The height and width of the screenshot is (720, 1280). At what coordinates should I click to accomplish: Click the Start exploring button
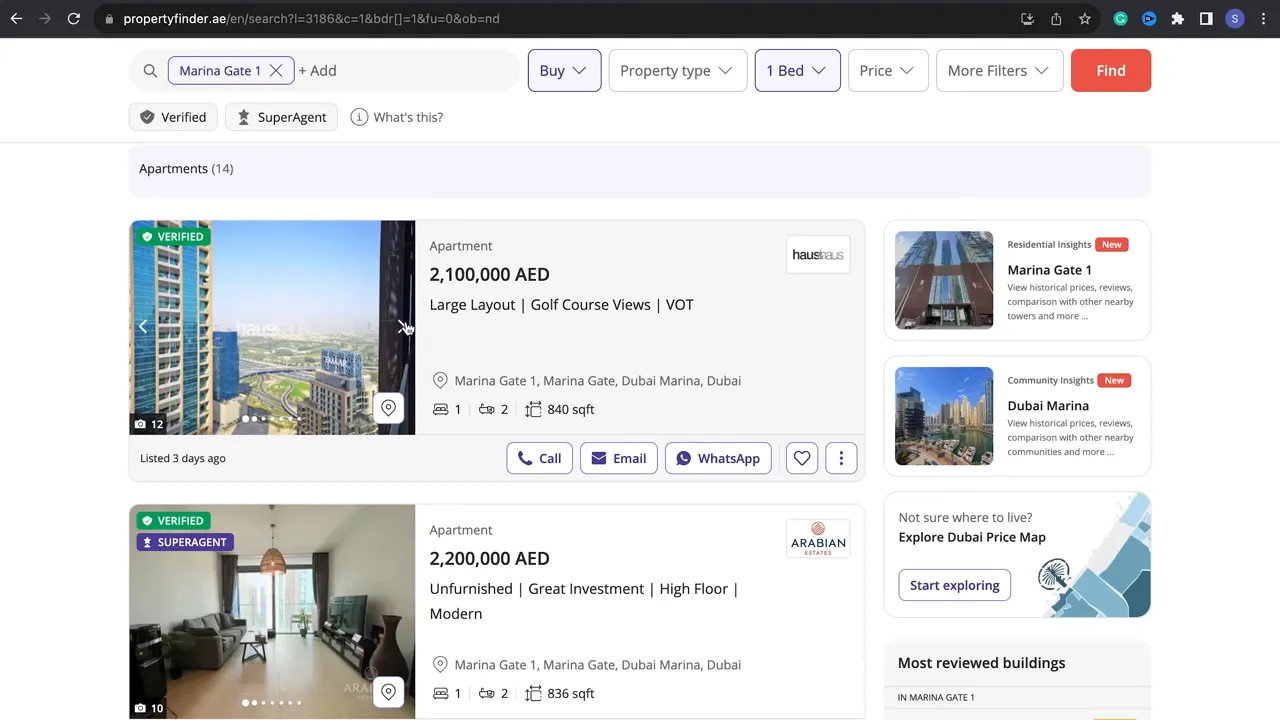click(954, 585)
